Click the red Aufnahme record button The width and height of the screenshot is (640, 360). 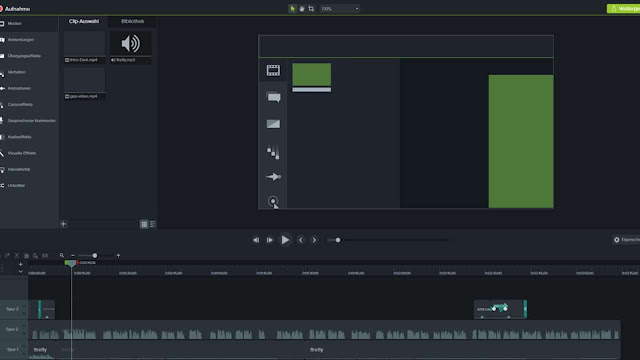[15, 9]
